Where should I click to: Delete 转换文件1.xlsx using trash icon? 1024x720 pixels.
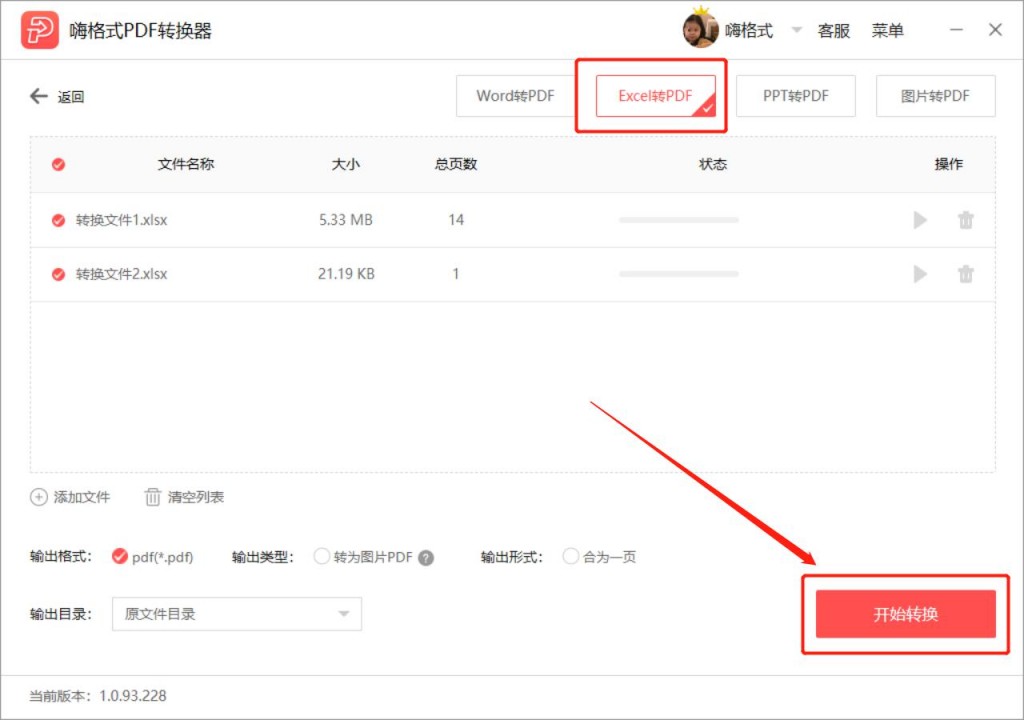click(x=966, y=220)
